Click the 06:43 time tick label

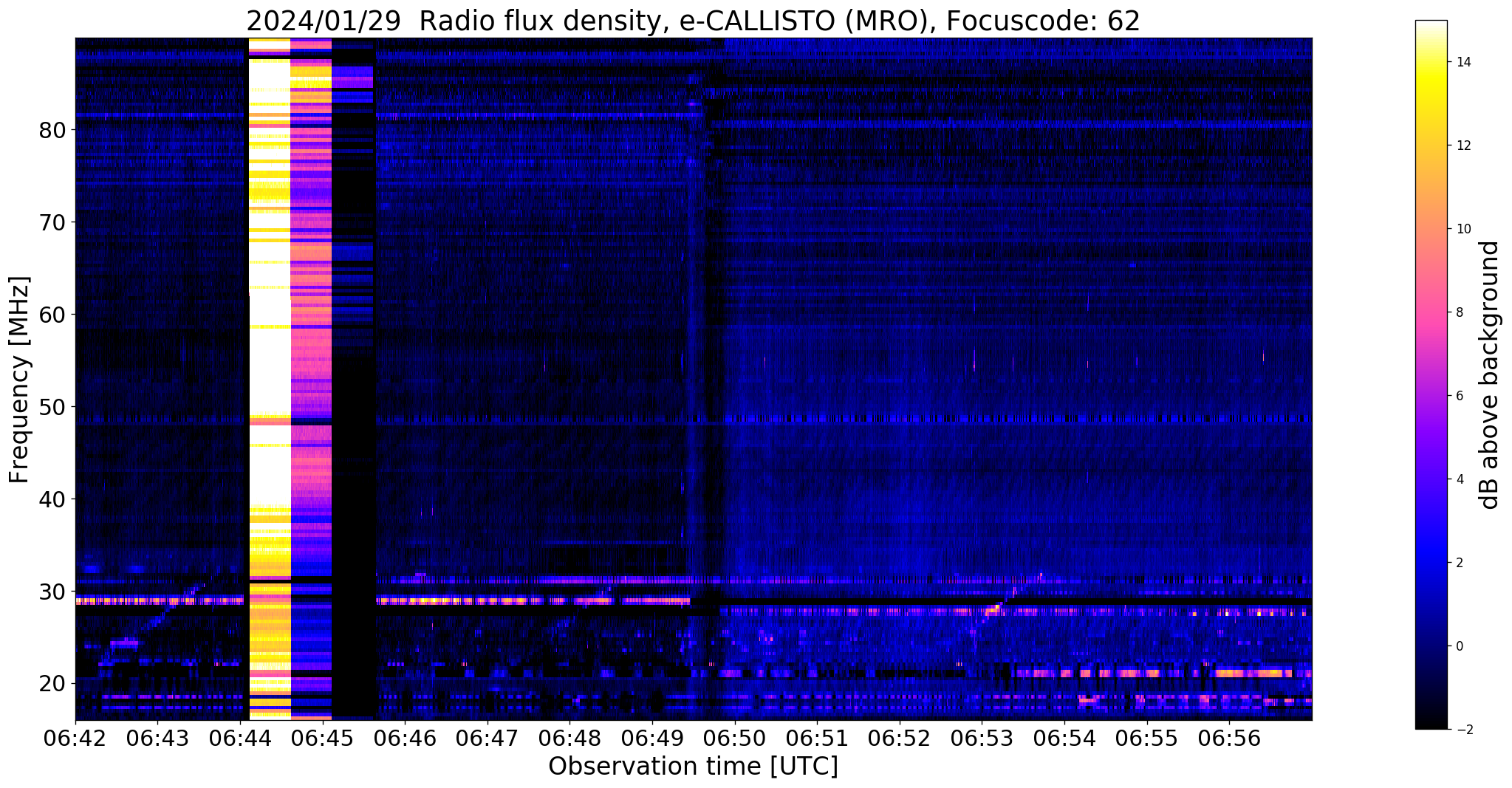point(157,739)
